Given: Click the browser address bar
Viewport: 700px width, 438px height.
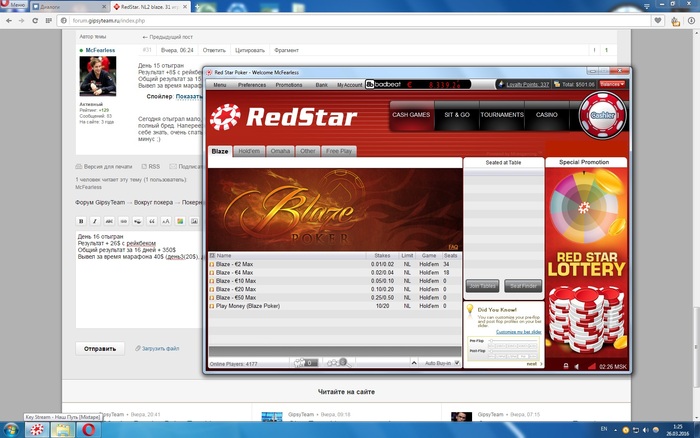Looking at the screenshot, I should pyautogui.click(x=355, y=21).
